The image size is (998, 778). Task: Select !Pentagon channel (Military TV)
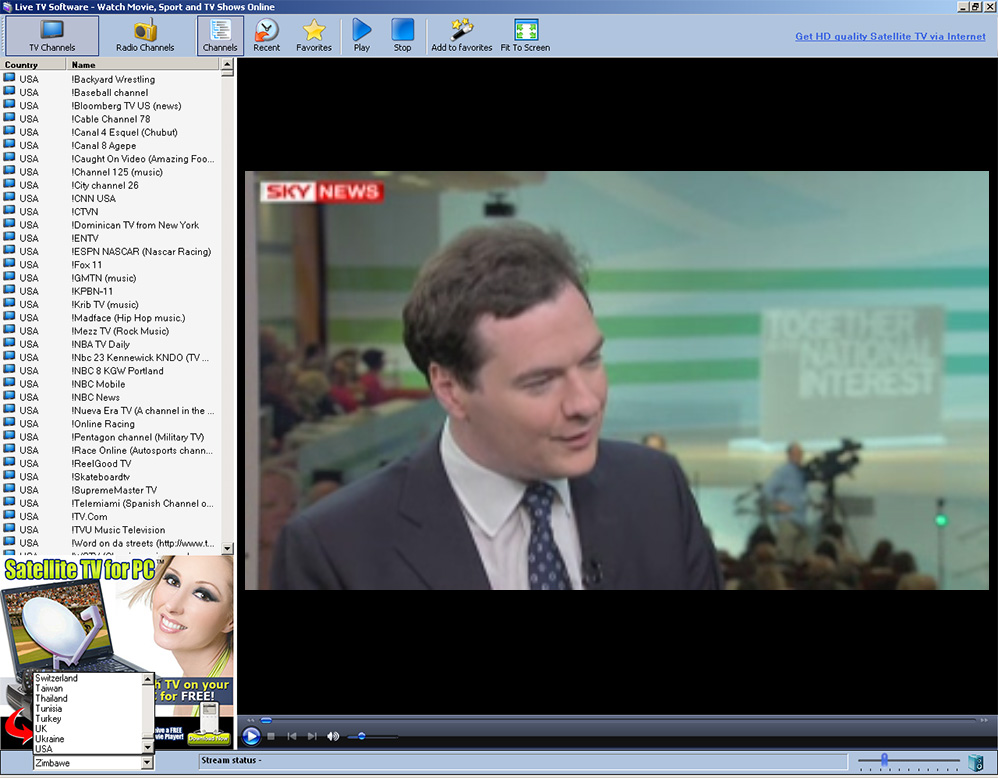click(138, 437)
